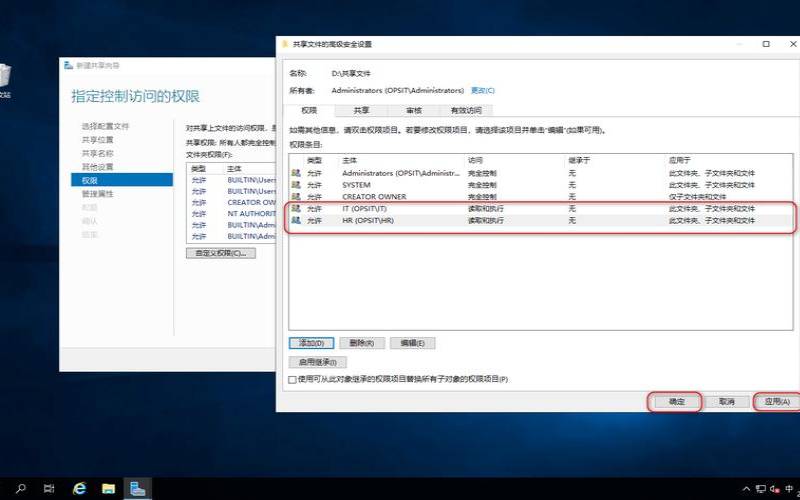Click the 应用(A) button

(777, 402)
